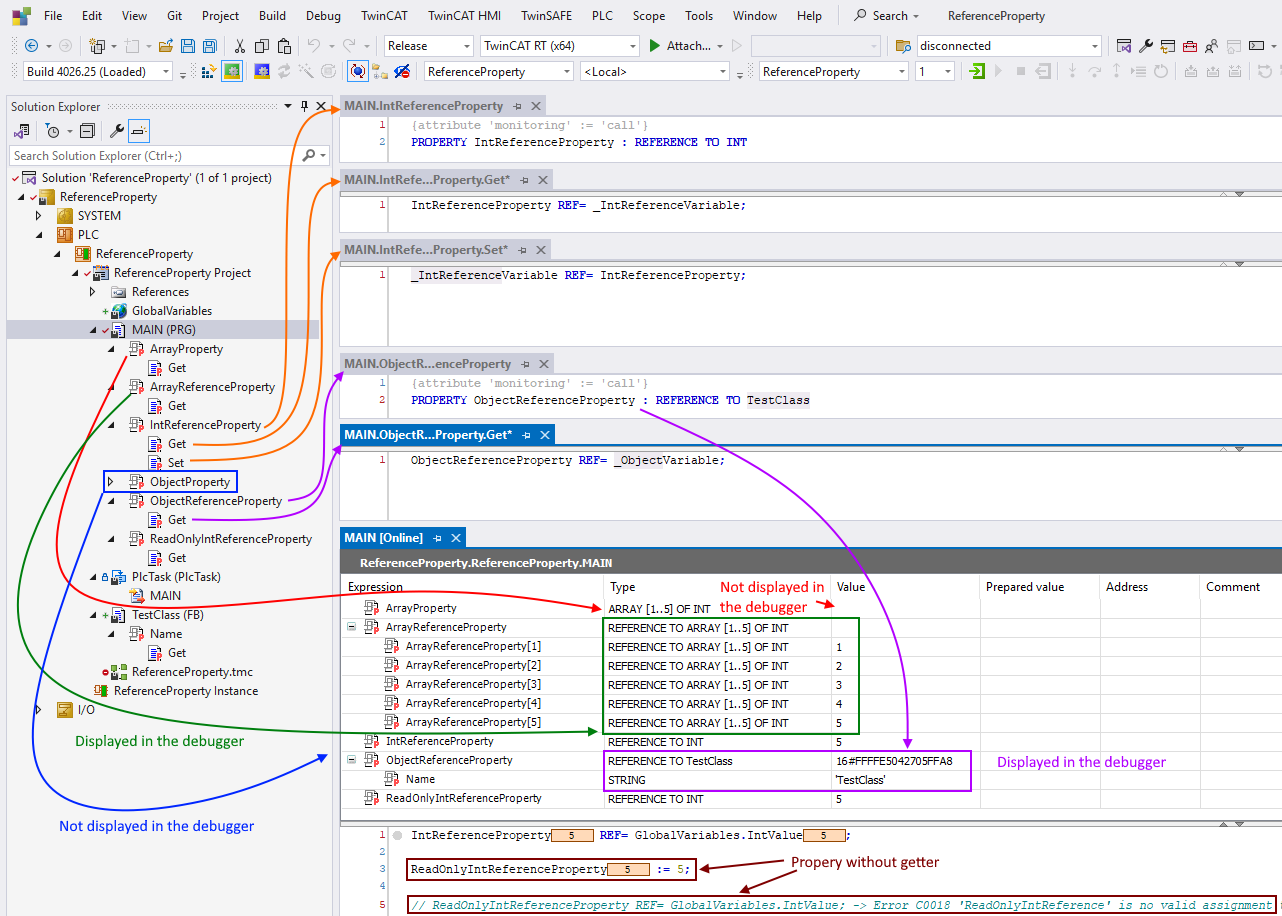Open the Properties wrench icon in main toolbar
1282x916 pixels.
[x=1146, y=46]
